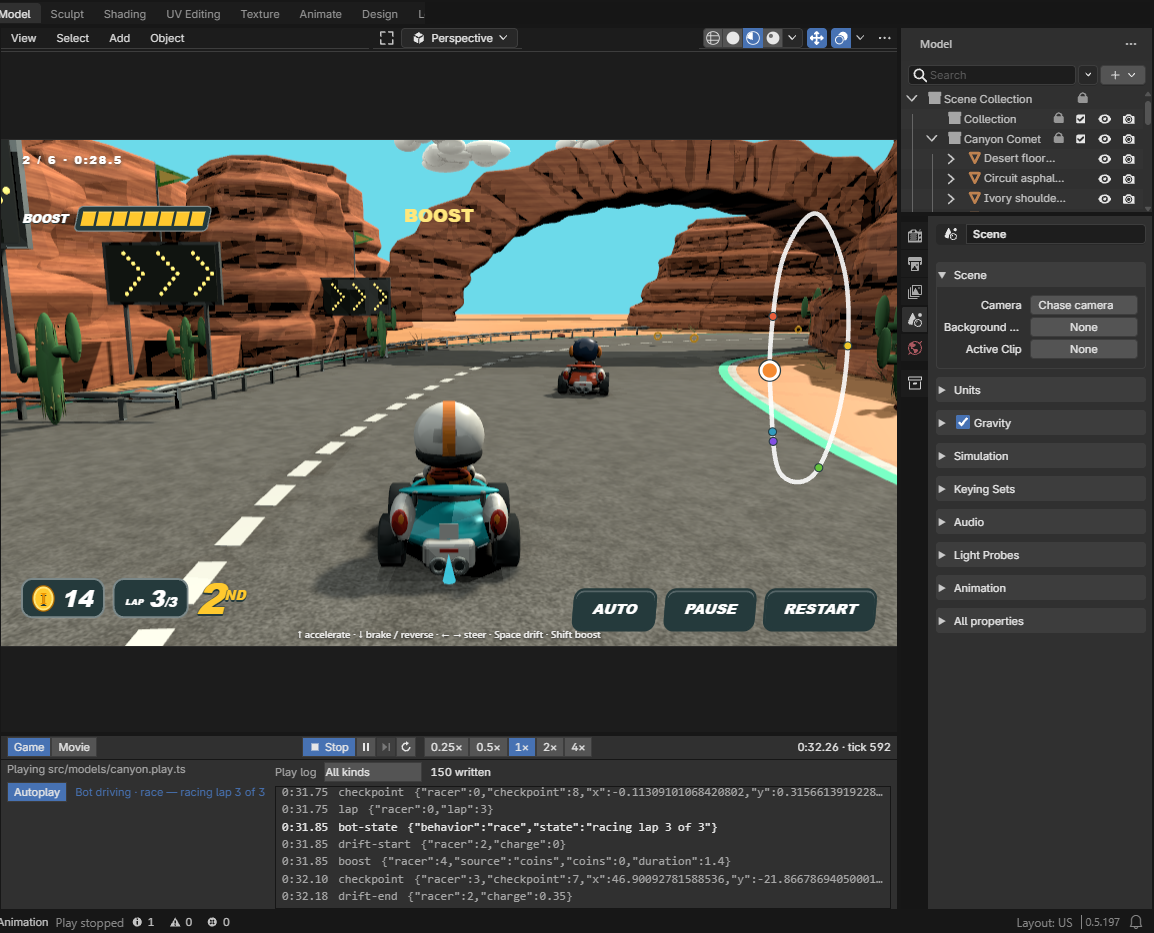Click the Scene datablock icon beside name field

[951, 234]
